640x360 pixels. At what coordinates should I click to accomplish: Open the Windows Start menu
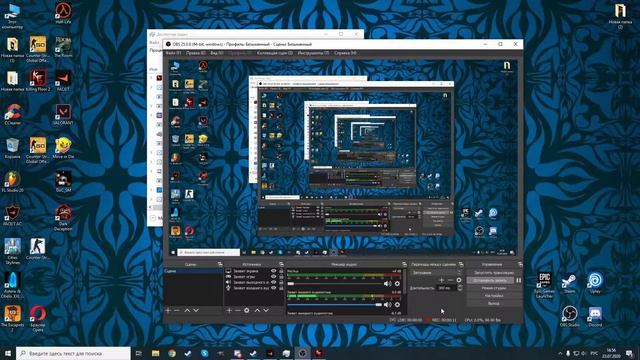(8, 353)
